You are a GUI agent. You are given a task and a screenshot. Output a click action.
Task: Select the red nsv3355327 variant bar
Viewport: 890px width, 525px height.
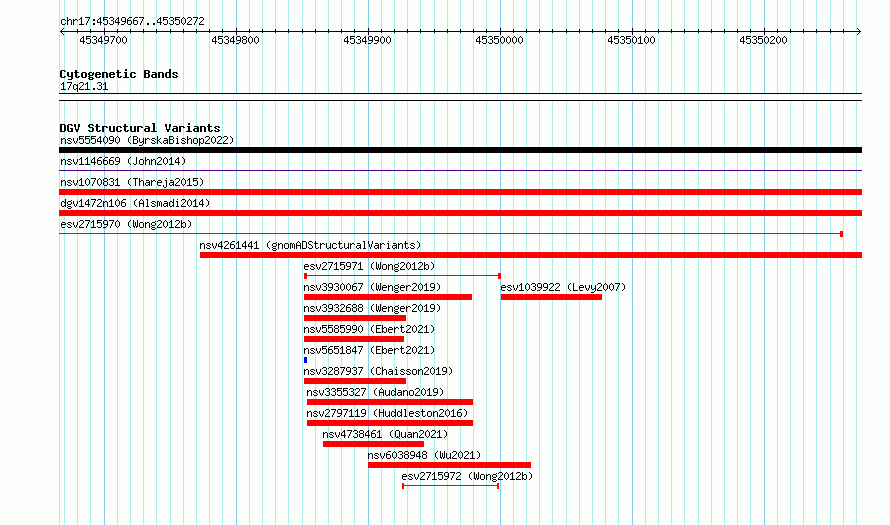(x=390, y=402)
